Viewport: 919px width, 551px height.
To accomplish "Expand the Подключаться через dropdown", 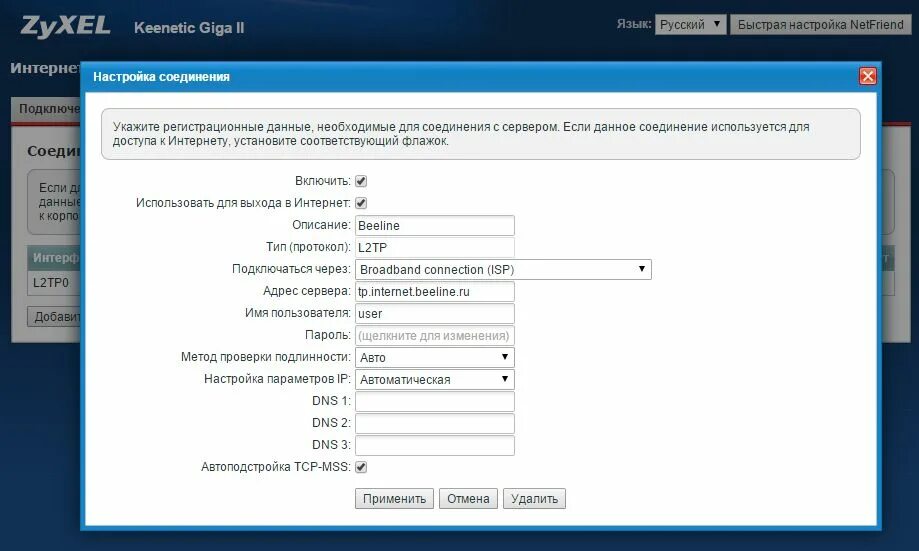I will [503, 270].
